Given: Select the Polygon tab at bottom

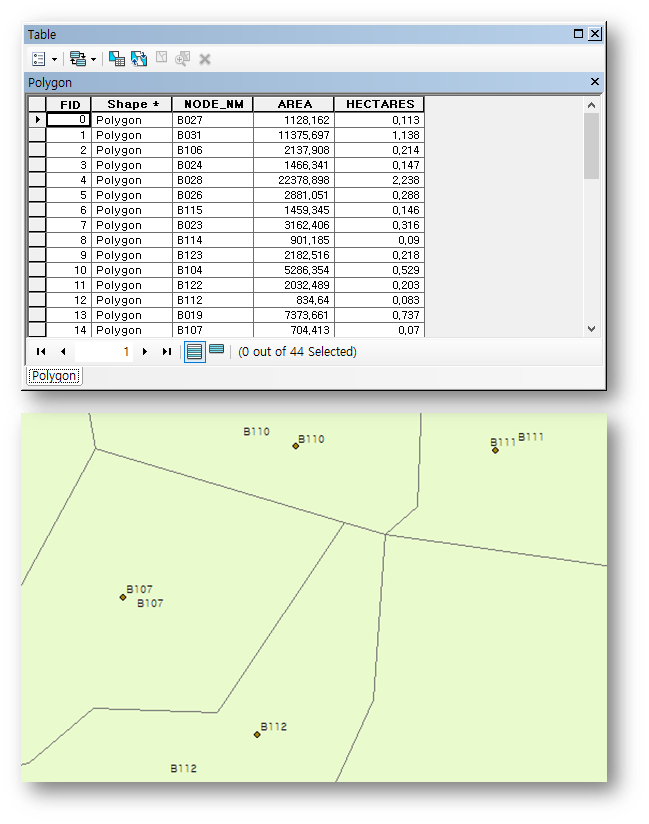Looking at the screenshot, I should pos(54,376).
